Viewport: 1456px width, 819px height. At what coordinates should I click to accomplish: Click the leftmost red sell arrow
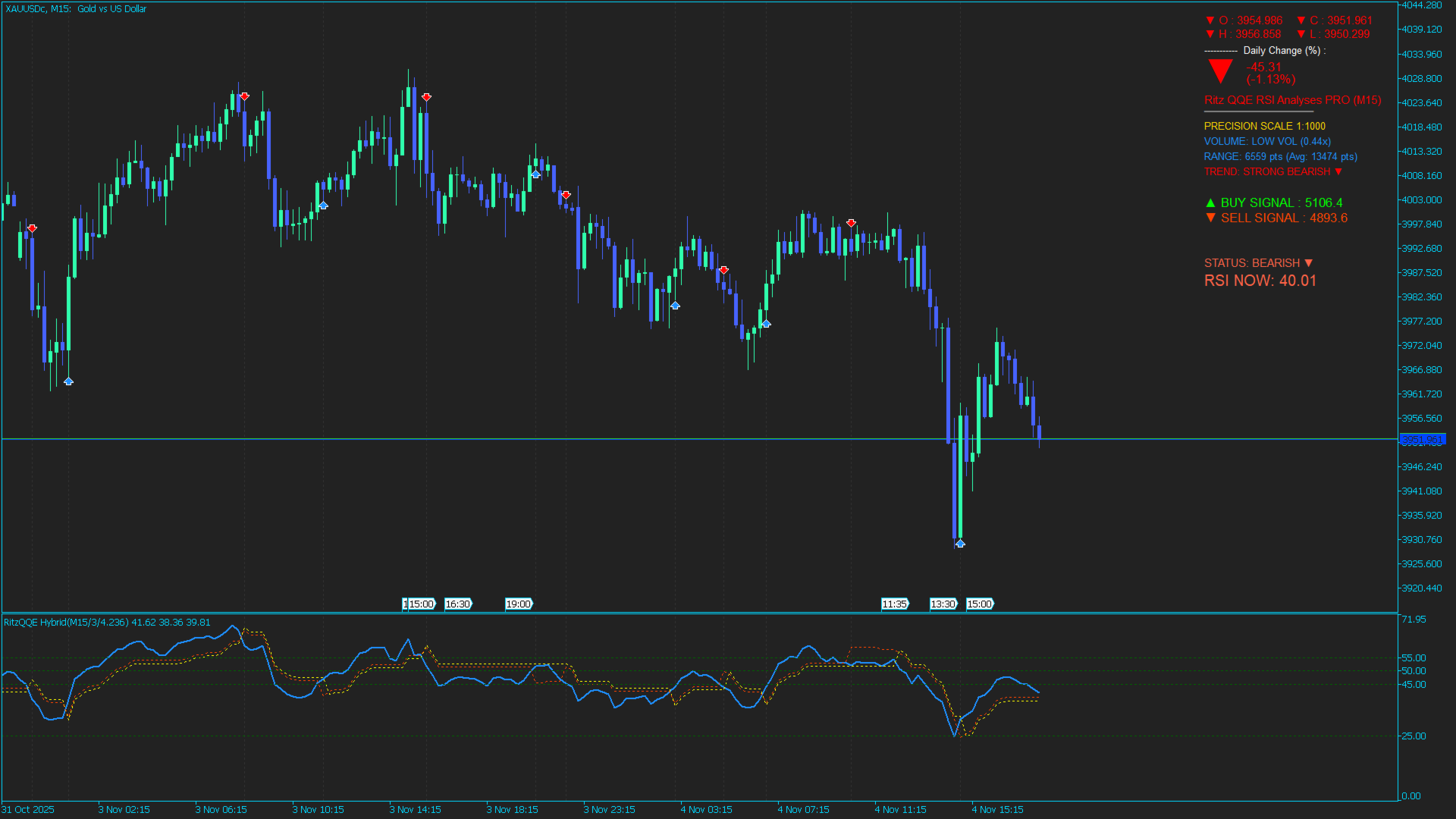click(32, 228)
